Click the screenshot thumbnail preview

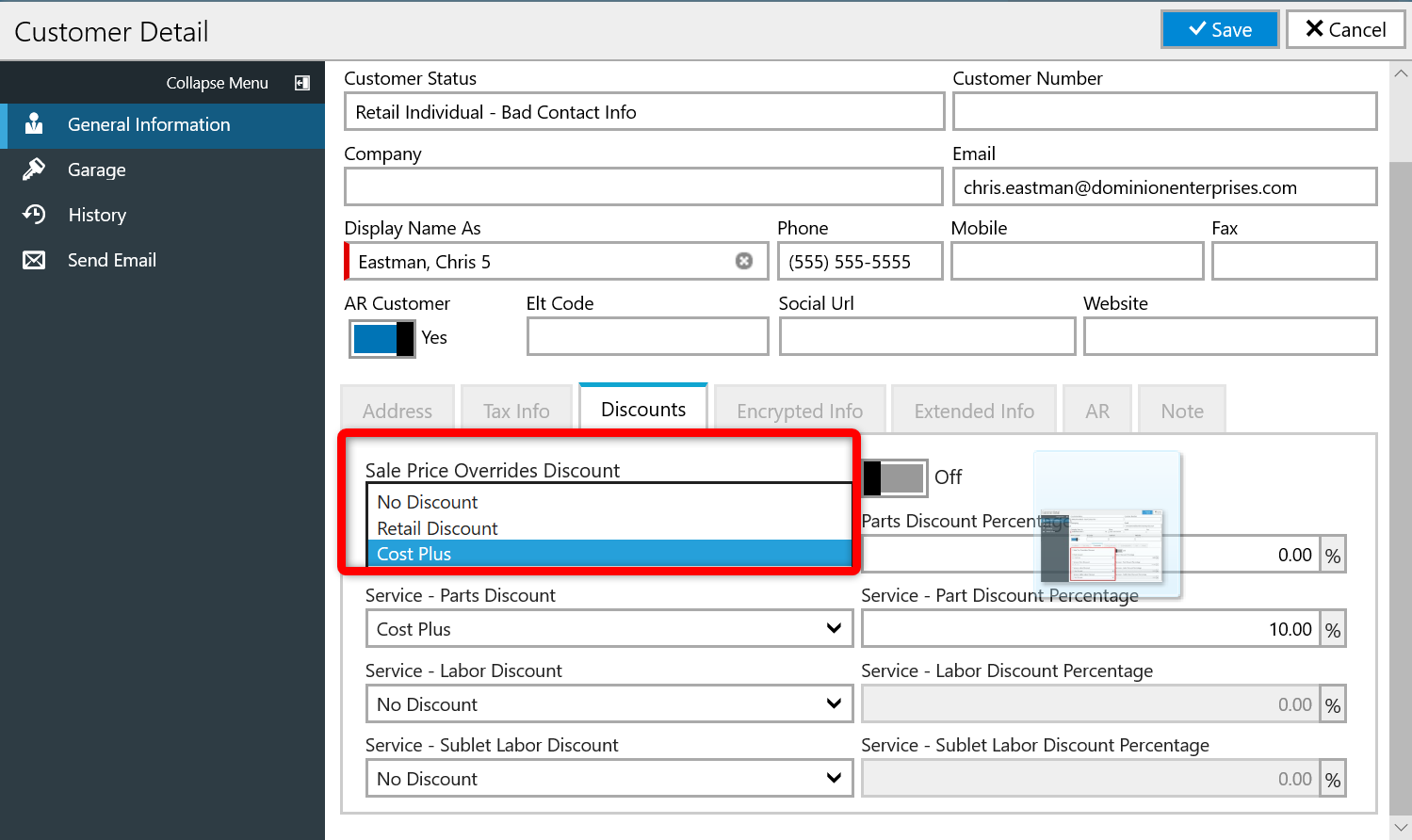point(1108,525)
